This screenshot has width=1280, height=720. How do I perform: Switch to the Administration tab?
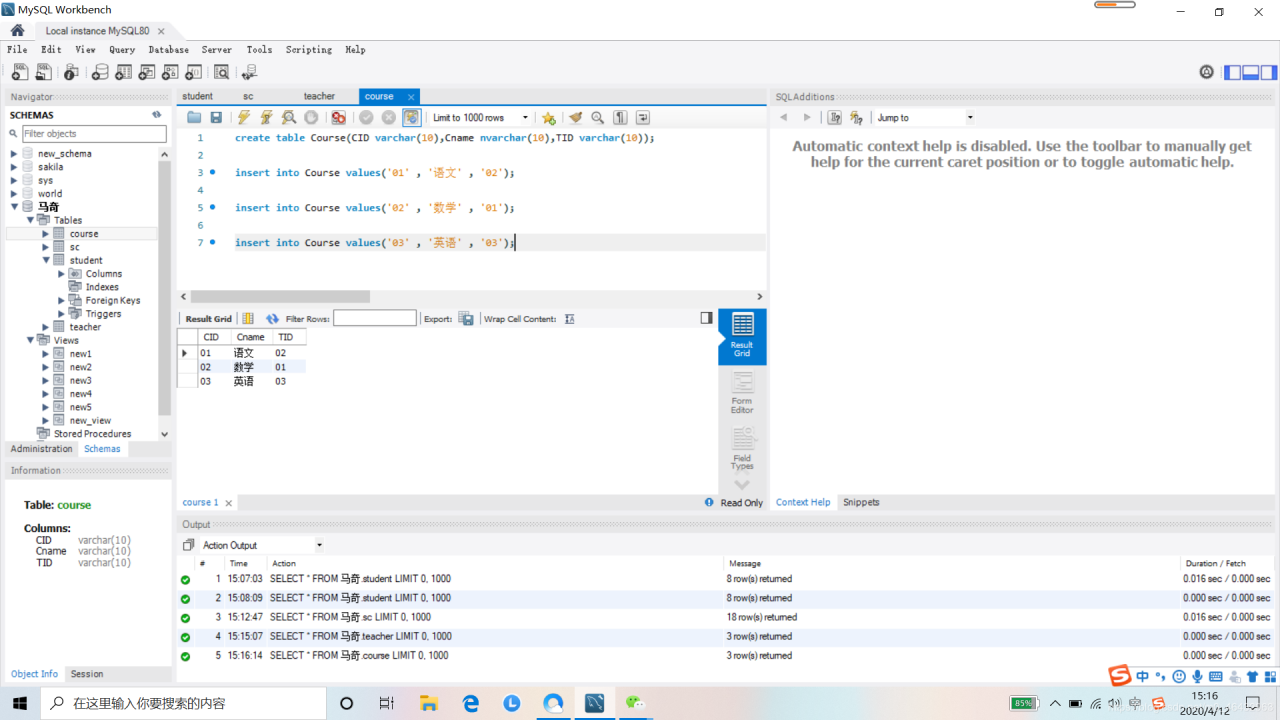[x=41, y=449]
